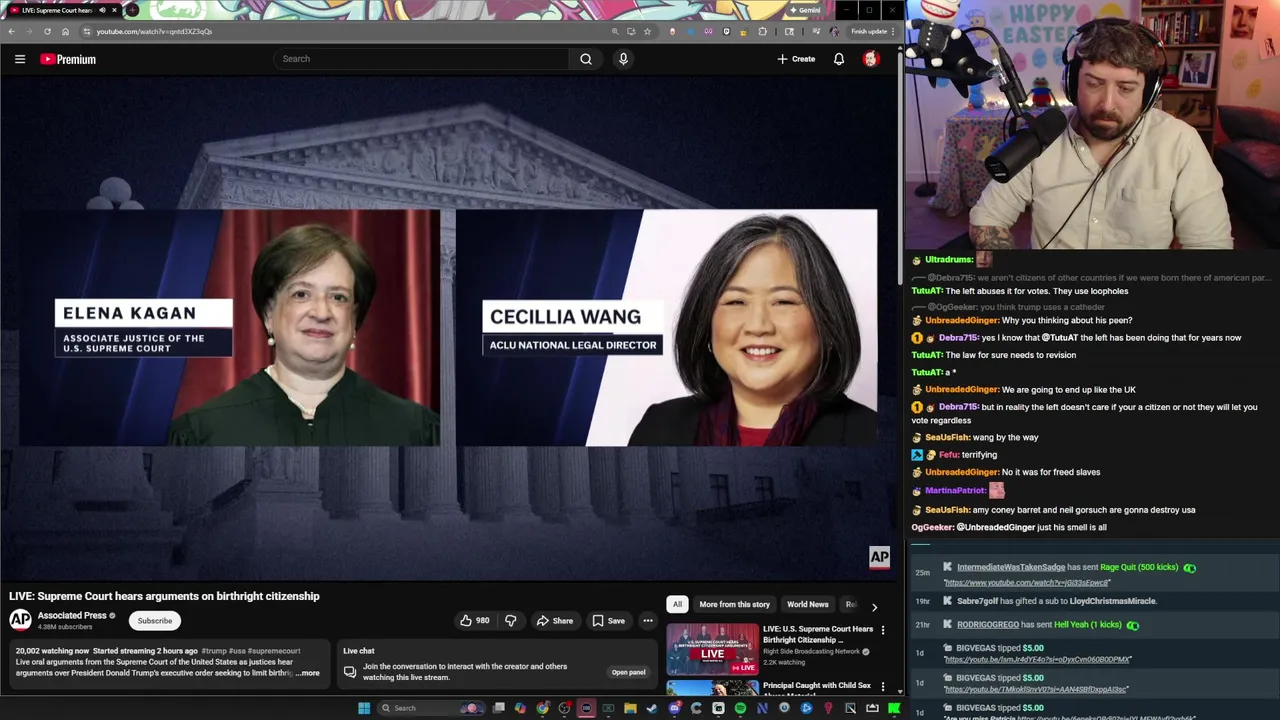Open Spotify from the taskbar
Screen dimensions: 1280x720
coord(740,708)
